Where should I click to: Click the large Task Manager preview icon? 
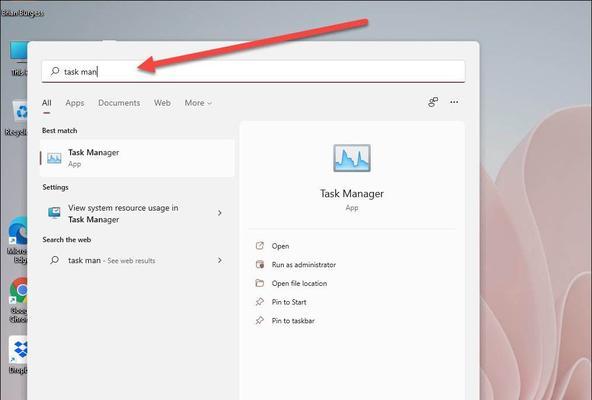pos(352,158)
